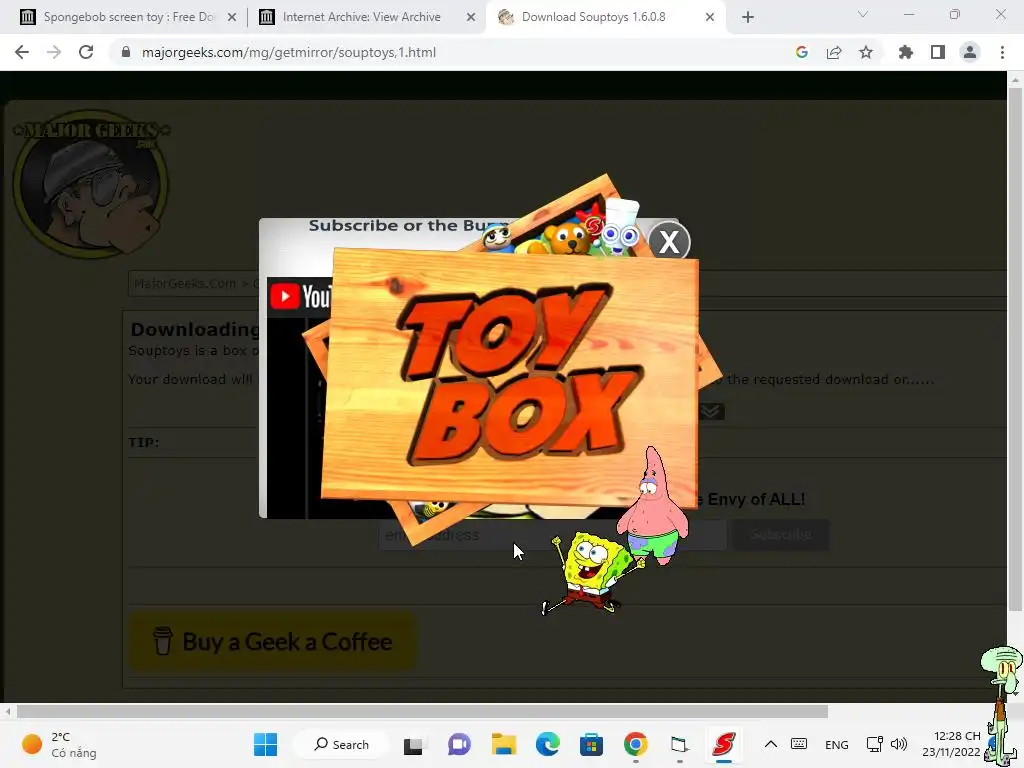Bookmark this page with the star
Viewport: 1024px width, 768px height.
866,52
